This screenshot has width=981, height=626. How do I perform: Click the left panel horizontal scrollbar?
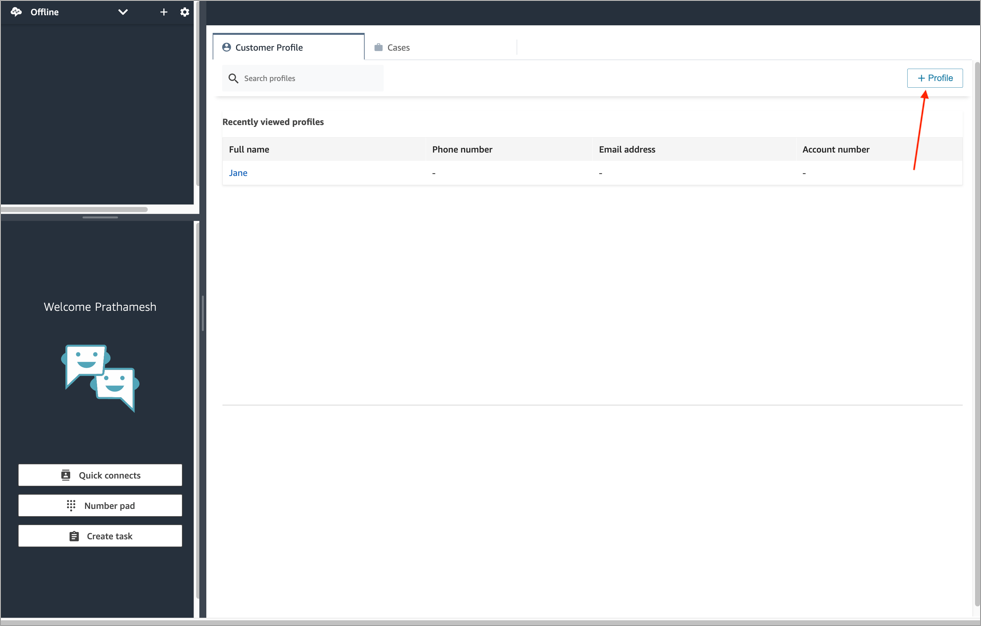click(x=75, y=209)
